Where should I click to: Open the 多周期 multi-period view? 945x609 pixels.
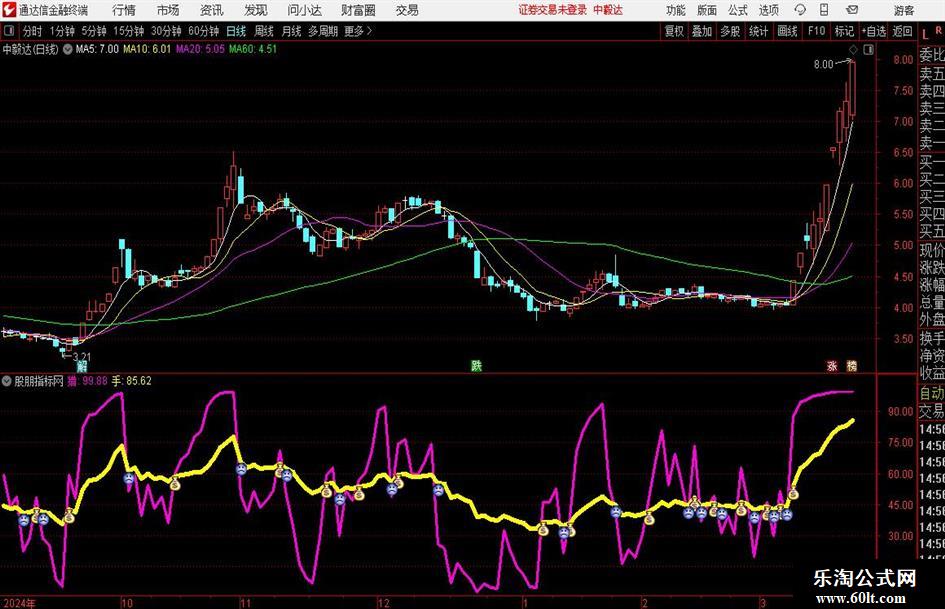[x=323, y=31]
